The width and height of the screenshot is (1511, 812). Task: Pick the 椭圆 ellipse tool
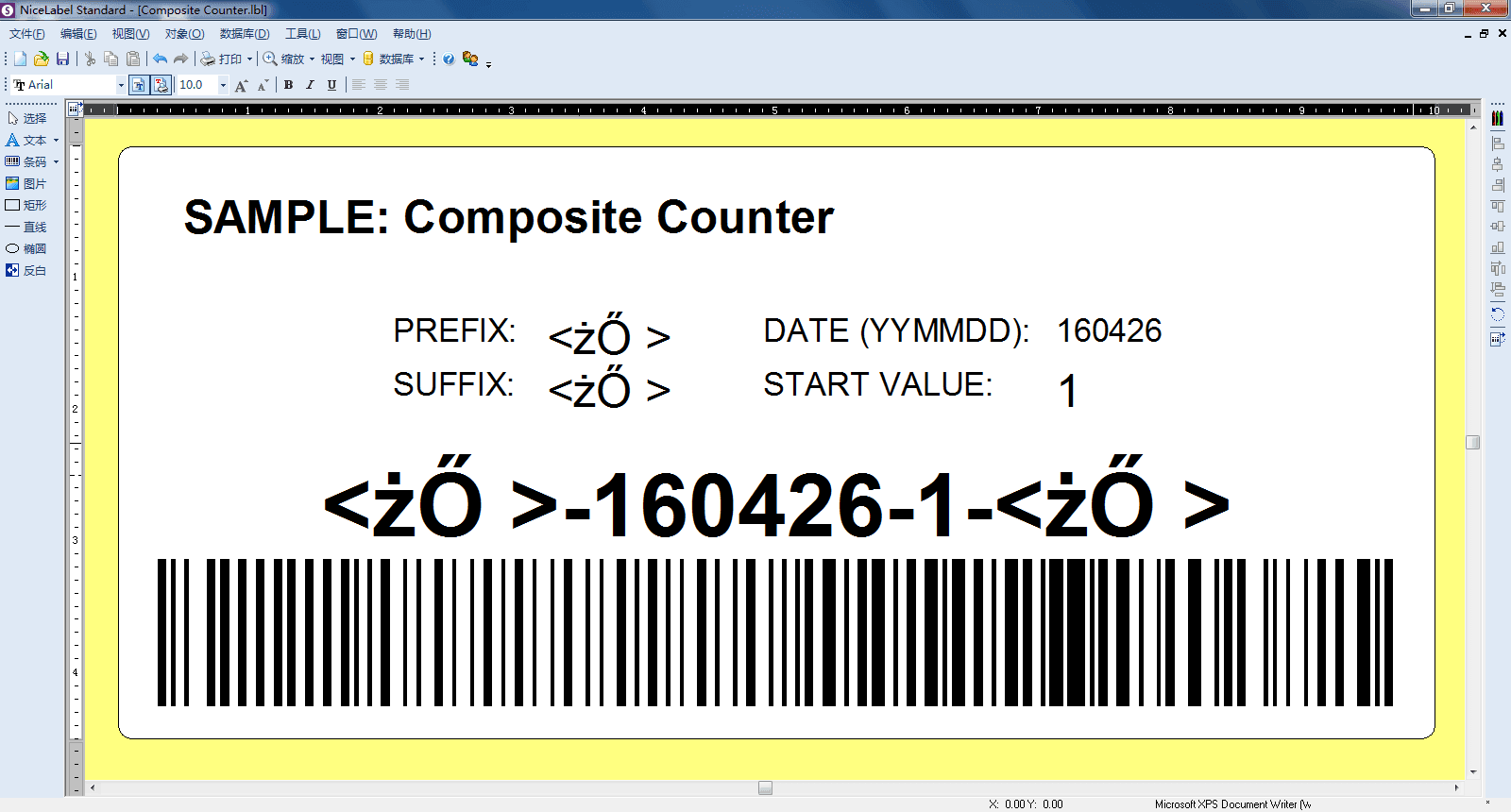click(26, 248)
